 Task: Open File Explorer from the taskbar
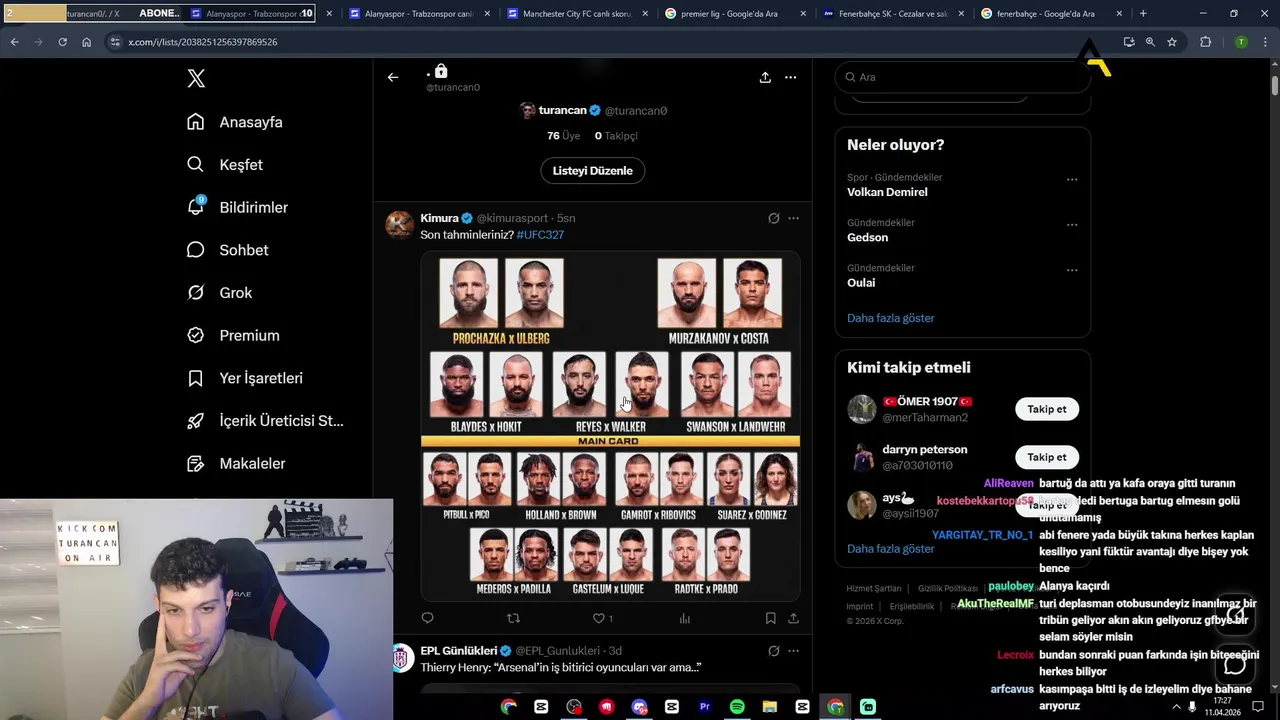click(x=770, y=707)
